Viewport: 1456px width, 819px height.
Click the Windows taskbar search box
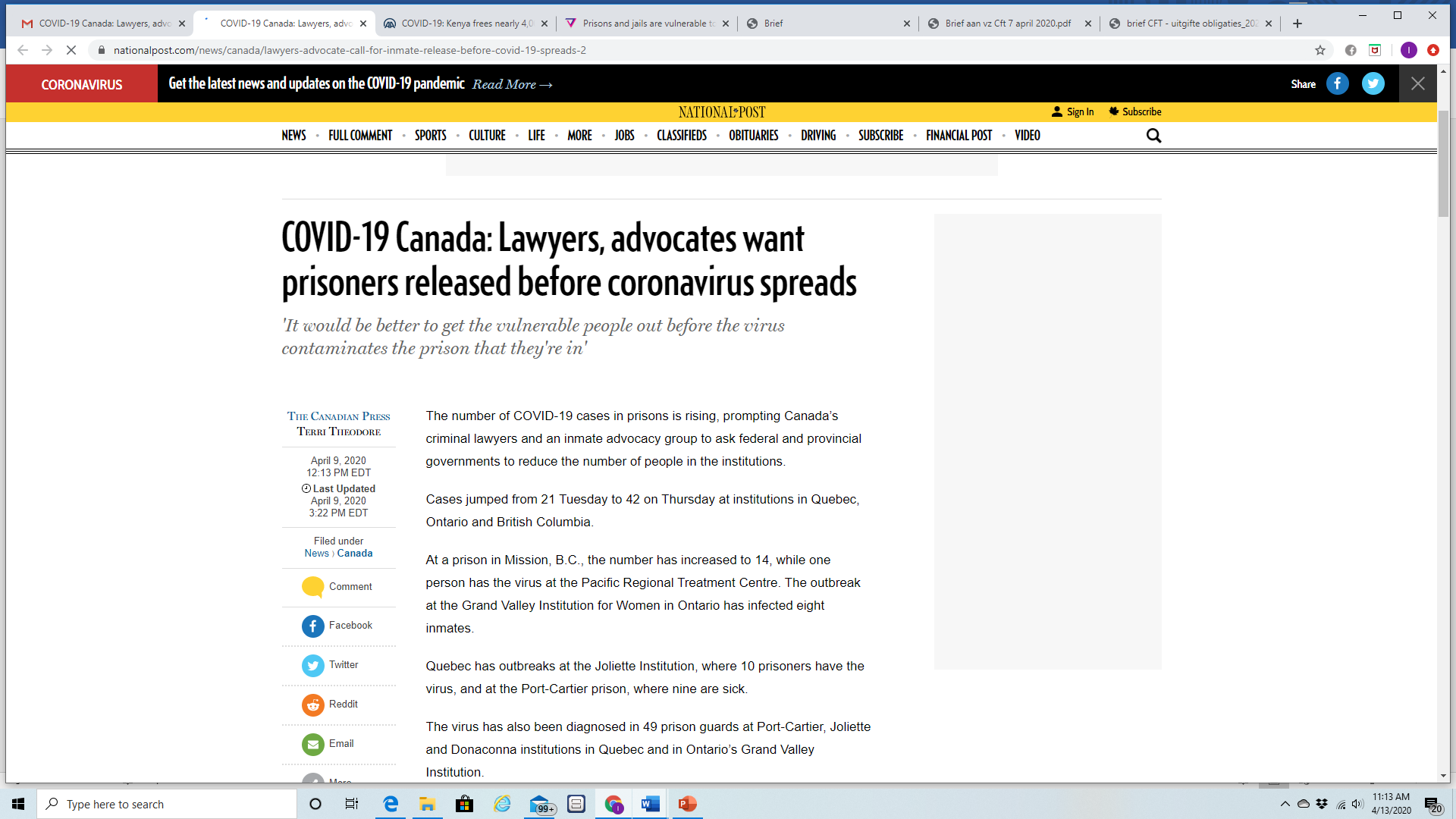(167, 804)
